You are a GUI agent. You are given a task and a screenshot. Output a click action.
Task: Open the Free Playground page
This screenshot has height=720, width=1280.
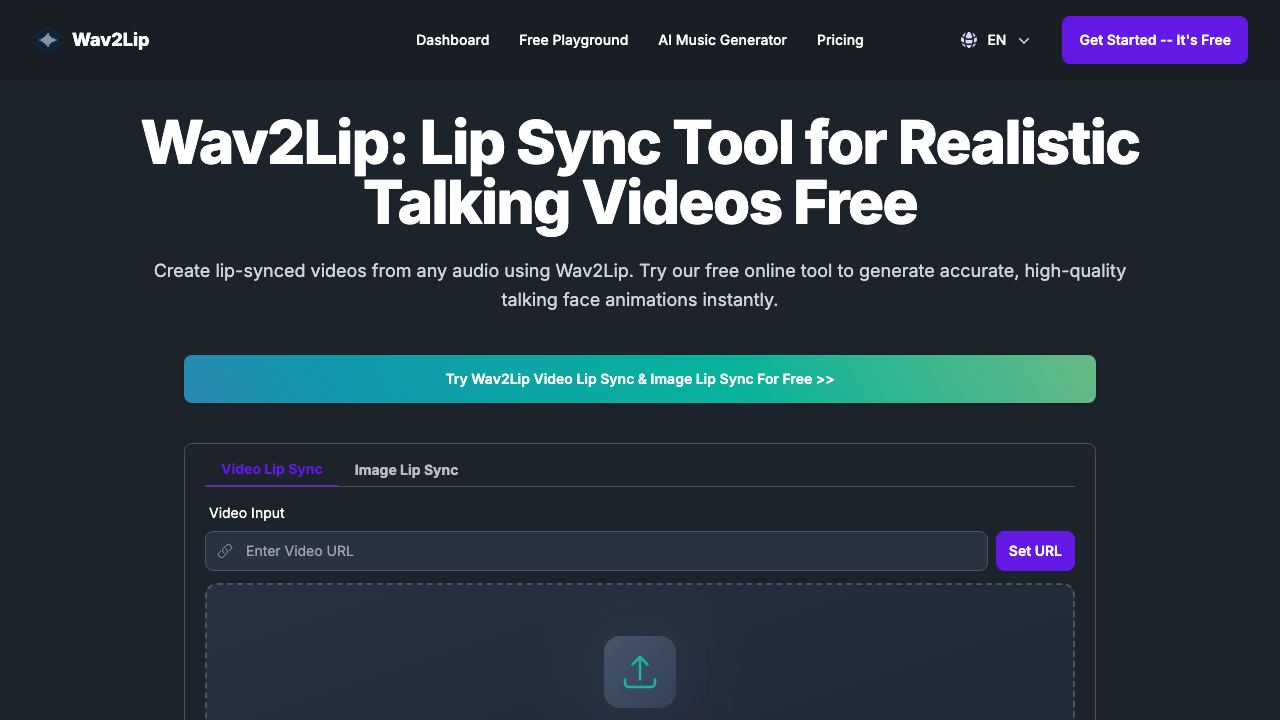[x=574, y=40]
